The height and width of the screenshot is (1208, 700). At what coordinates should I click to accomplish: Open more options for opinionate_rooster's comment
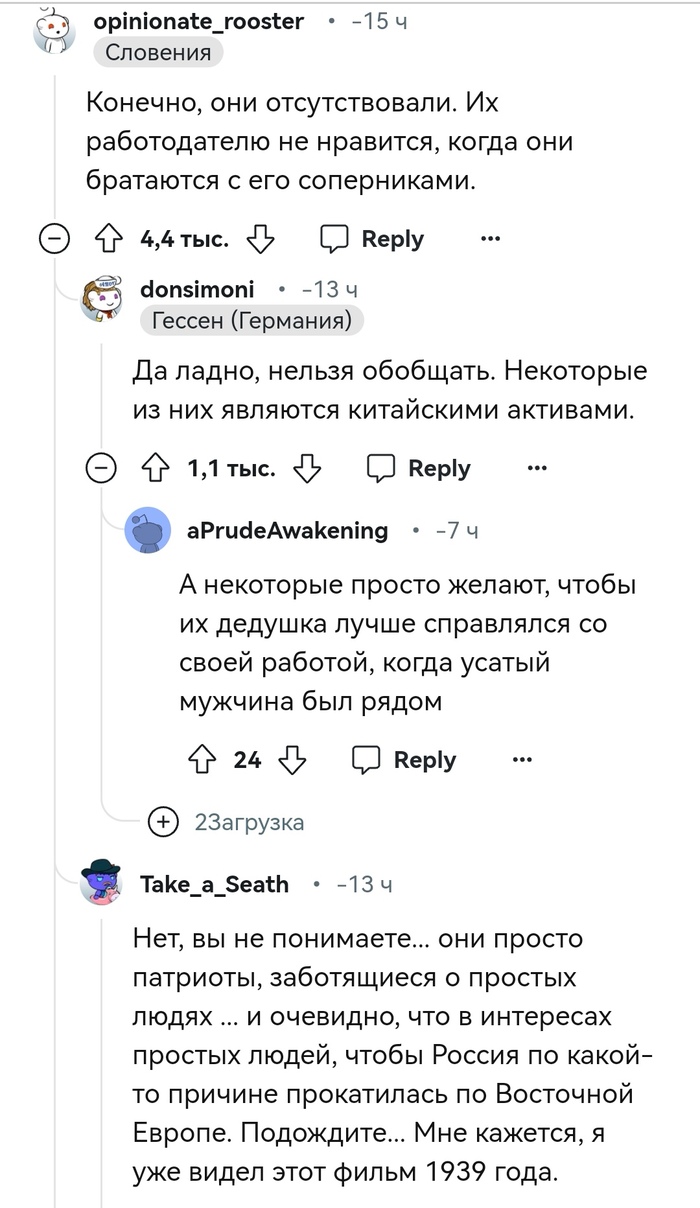(x=490, y=240)
